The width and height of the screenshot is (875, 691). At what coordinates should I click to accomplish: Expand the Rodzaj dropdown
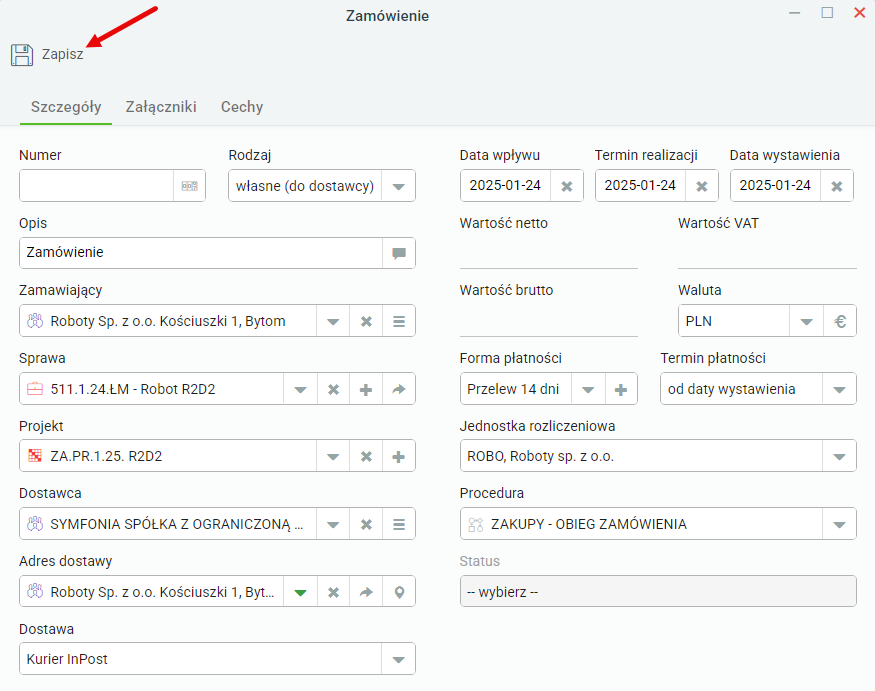pos(398,186)
